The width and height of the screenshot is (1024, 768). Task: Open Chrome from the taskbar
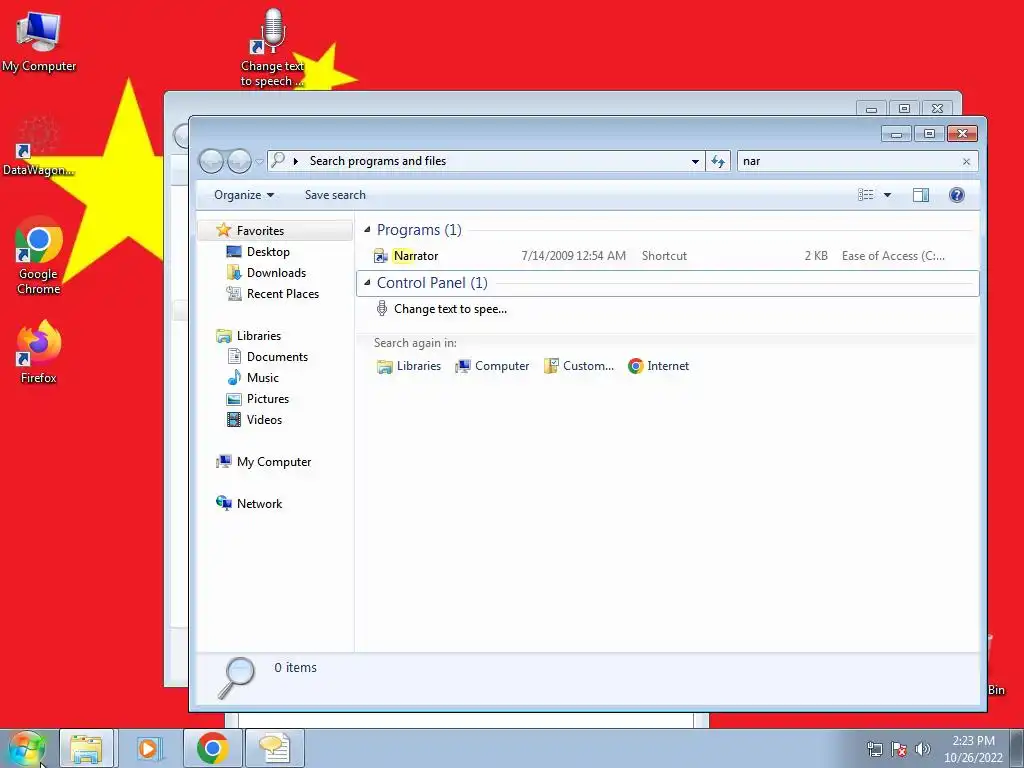pyautogui.click(x=212, y=748)
